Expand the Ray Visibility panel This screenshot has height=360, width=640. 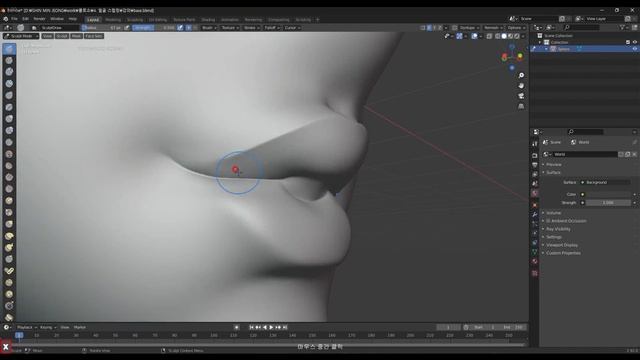(558, 229)
